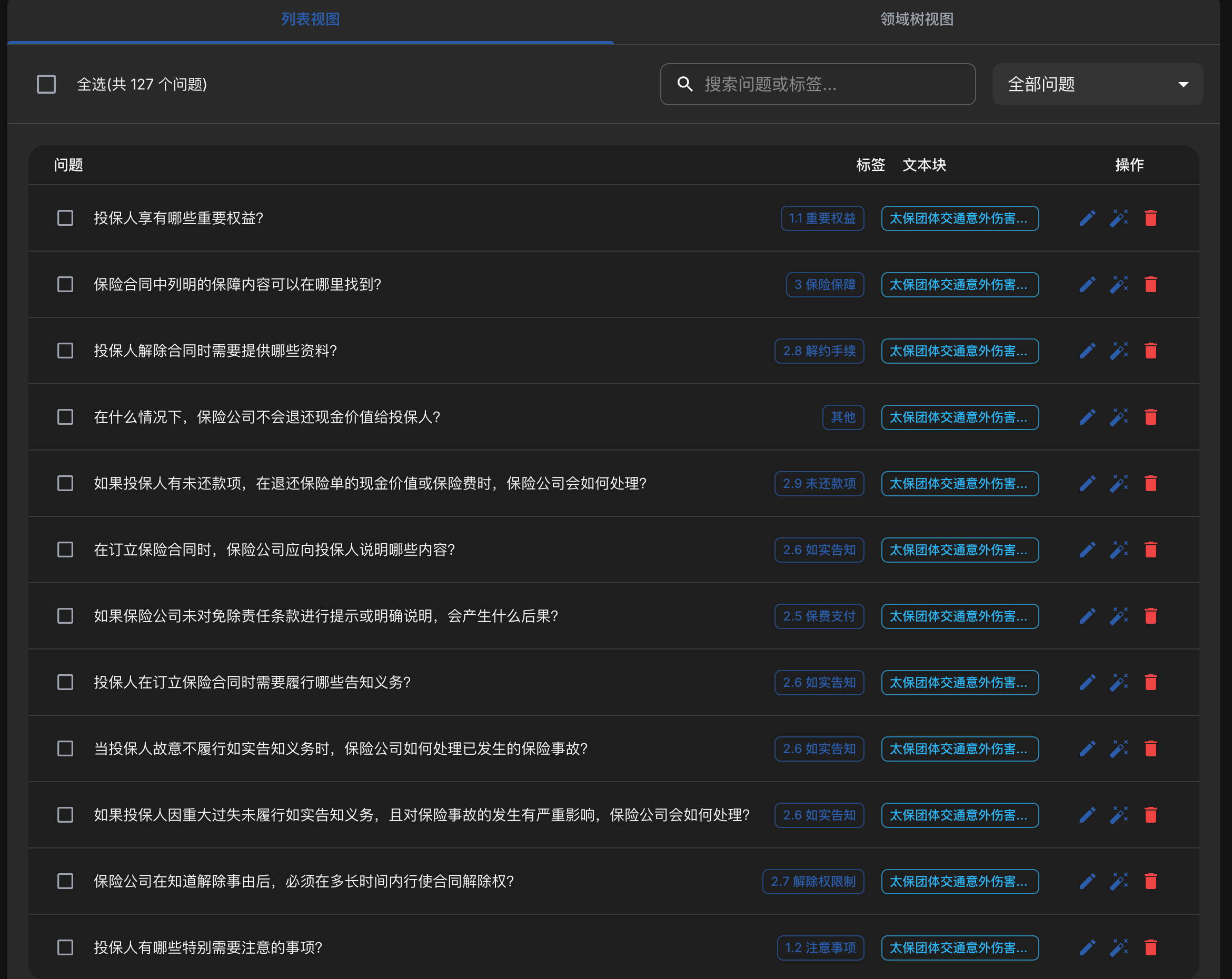The image size is (1232, 979).
Task: Edit the question about 投保人重要权益
Action: 1087,217
